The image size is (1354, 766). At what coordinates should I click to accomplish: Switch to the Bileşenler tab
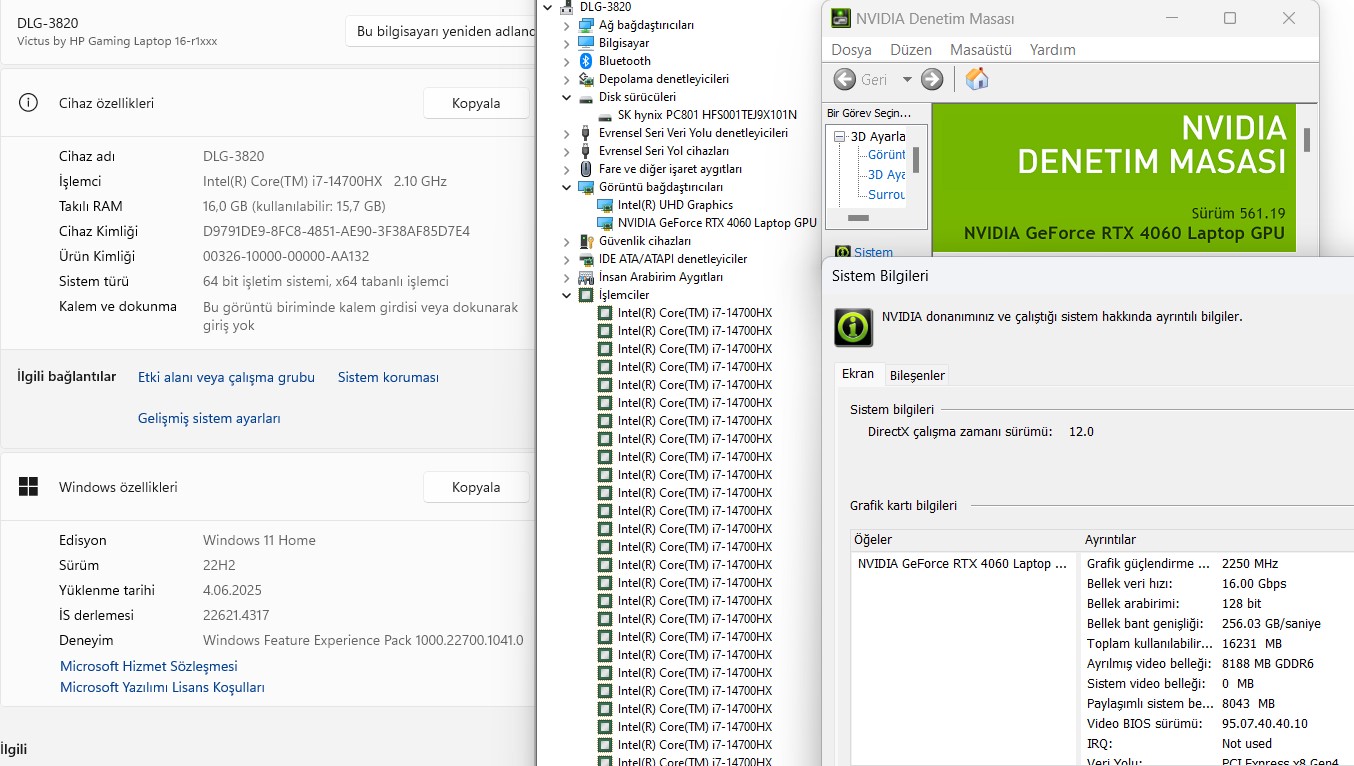click(x=917, y=375)
